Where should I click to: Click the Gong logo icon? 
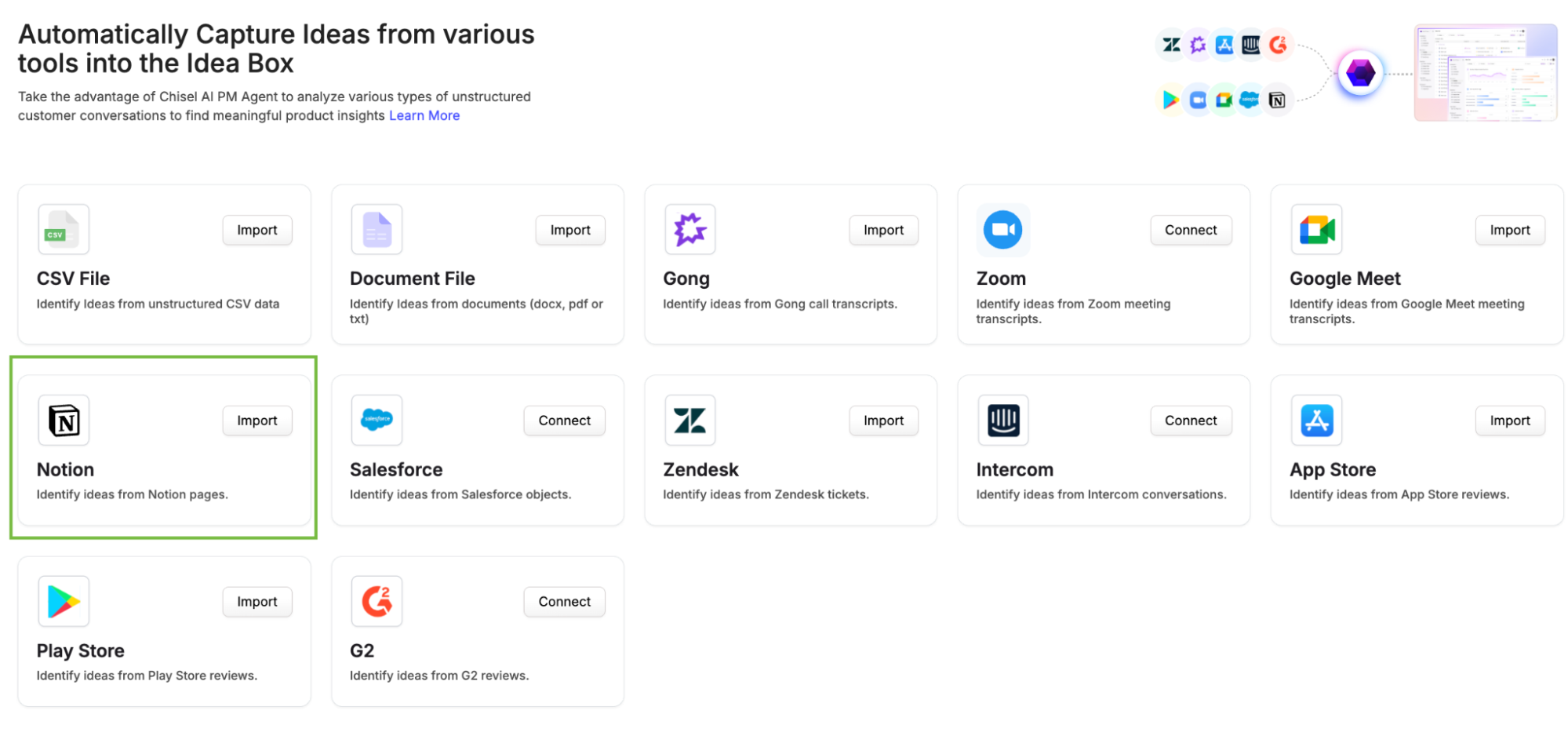[x=689, y=230]
